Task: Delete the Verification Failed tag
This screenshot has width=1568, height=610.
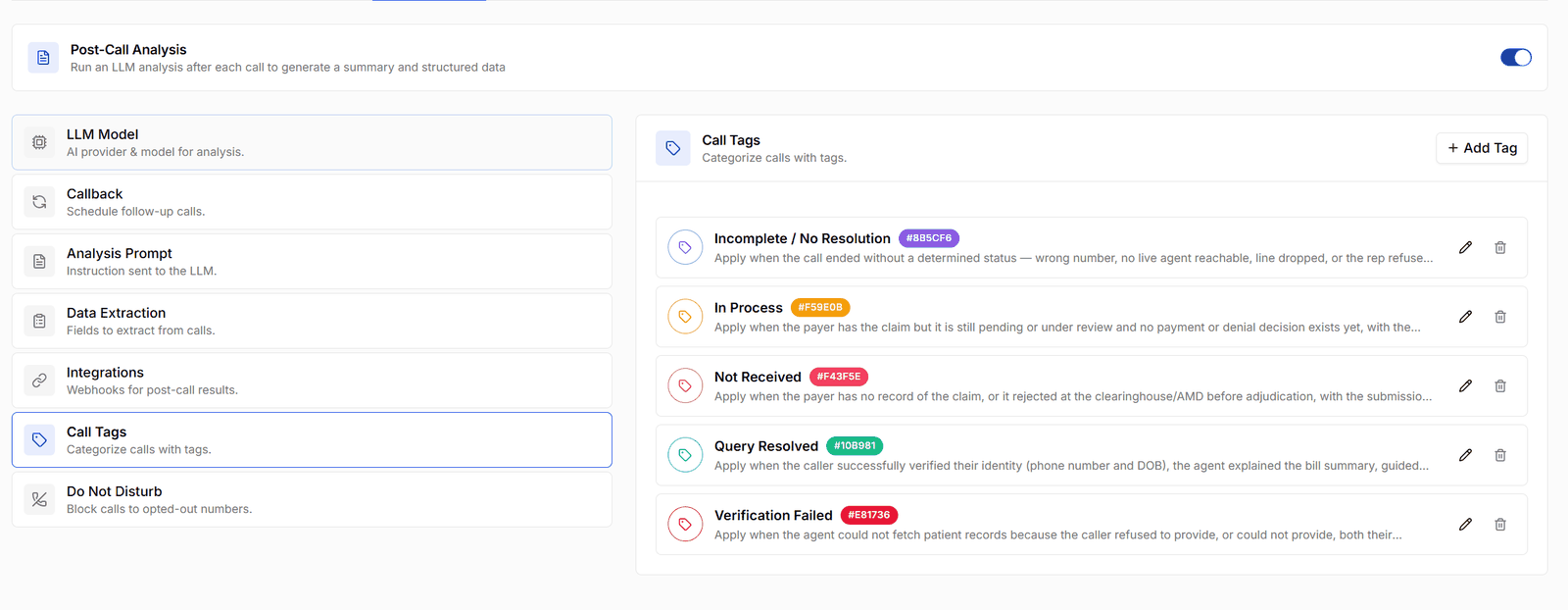Action: click(x=1500, y=524)
